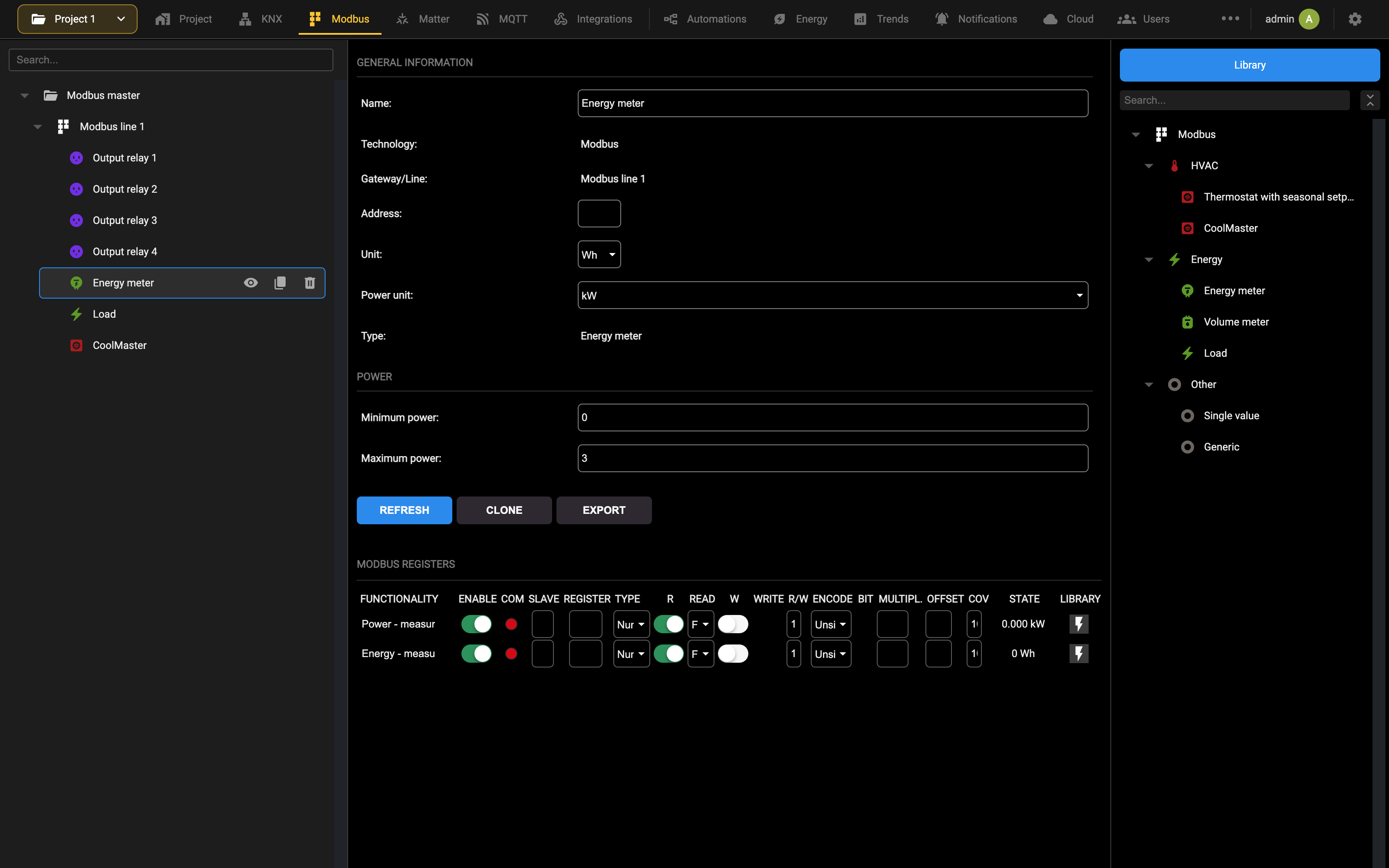
Task: Collapse the Modbus master tree node
Action: coord(25,95)
